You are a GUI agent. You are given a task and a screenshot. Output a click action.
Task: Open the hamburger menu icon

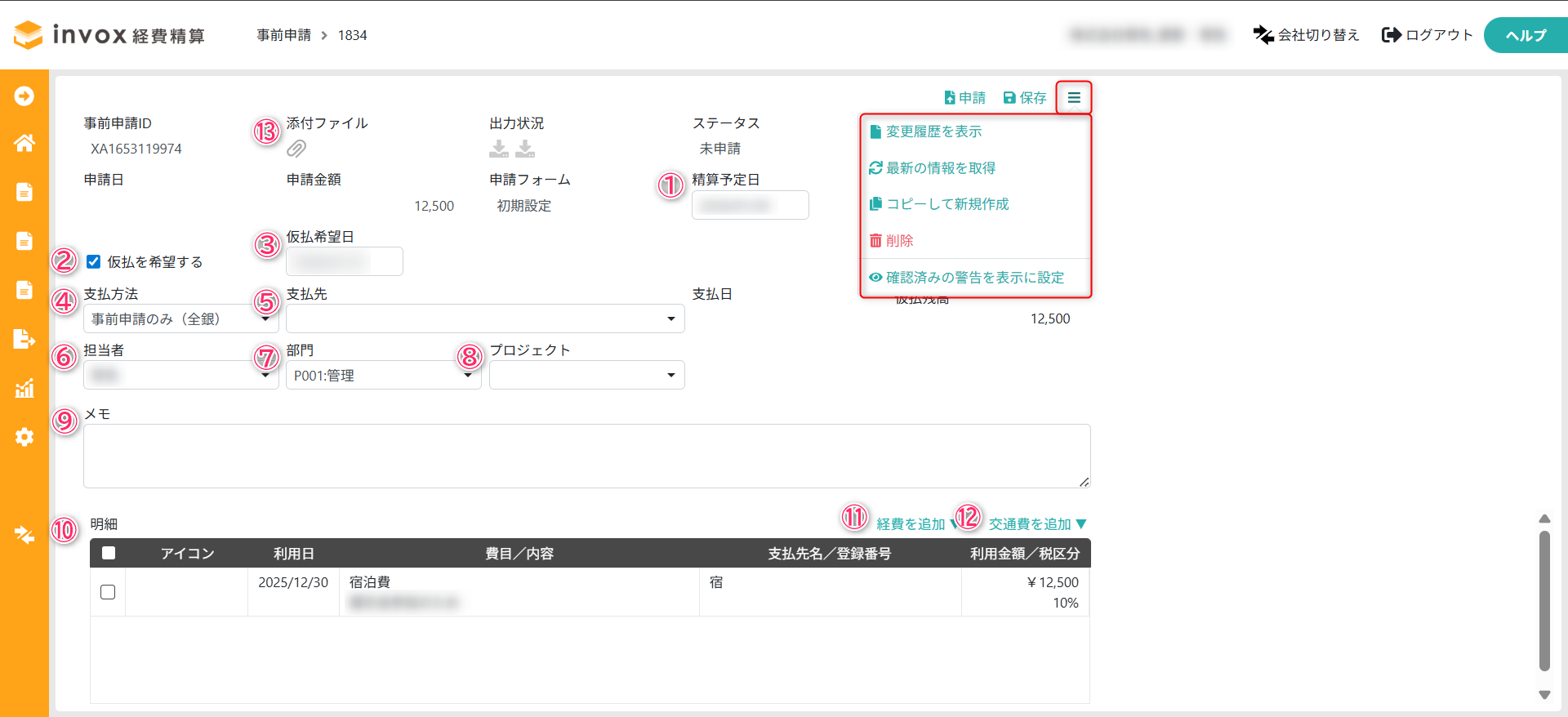pyautogui.click(x=1073, y=98)
